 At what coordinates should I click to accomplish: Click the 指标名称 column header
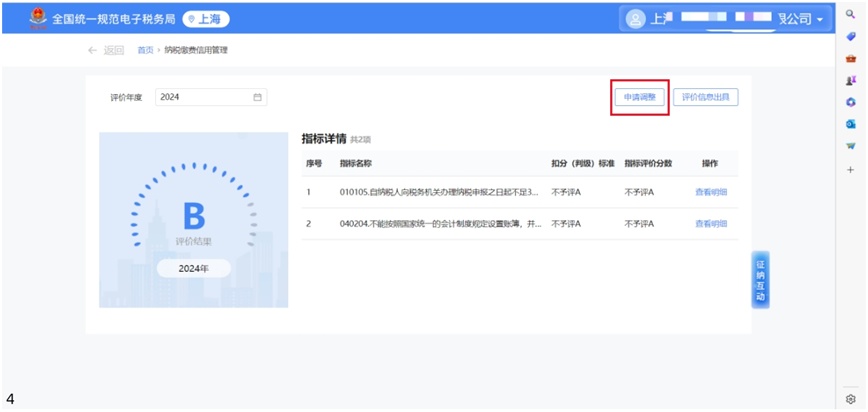(356, 163)
